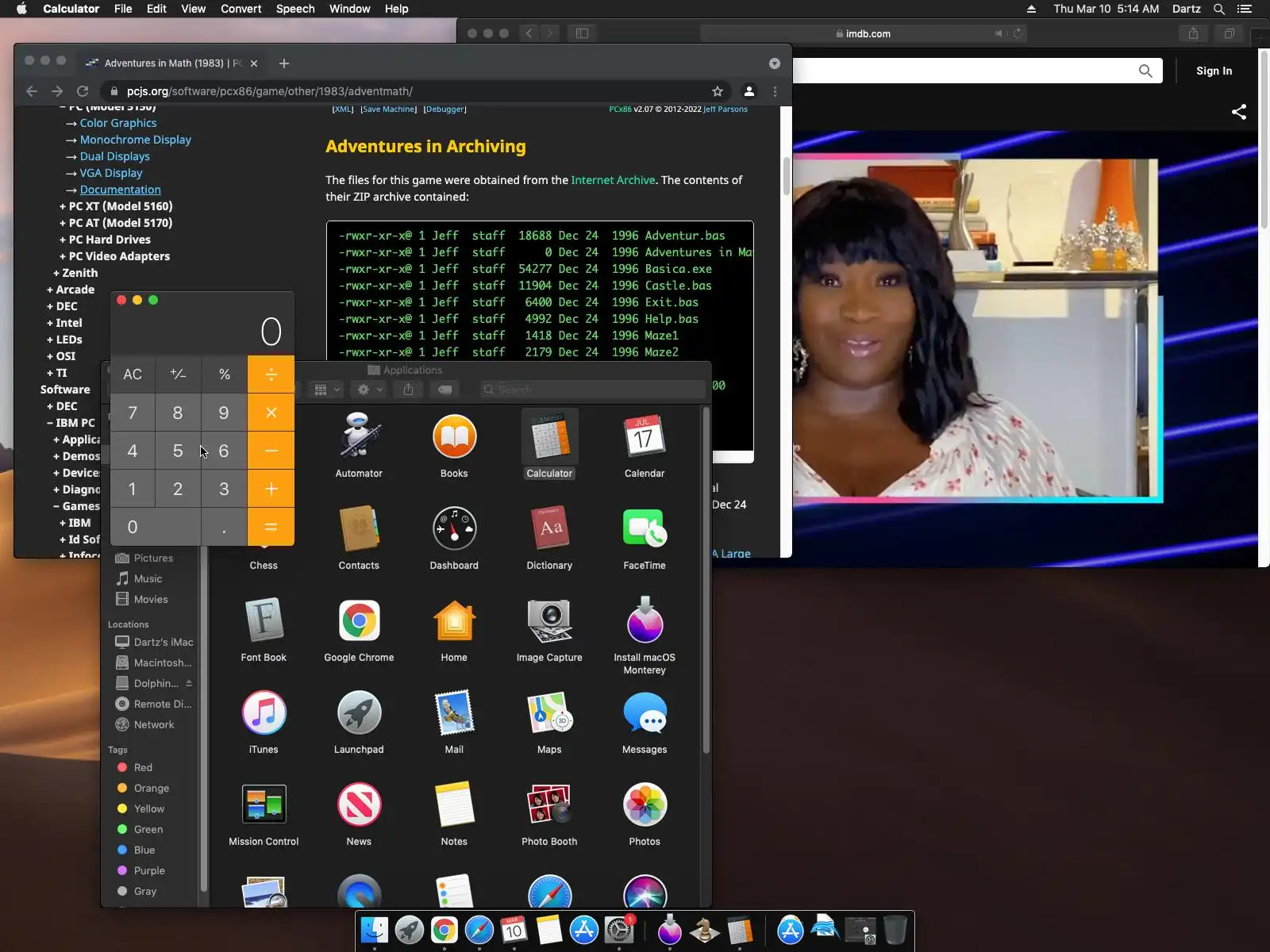Open the Finder item grouping dropdown
This screenshot has width=1270, height=952.
coord(326,390)
